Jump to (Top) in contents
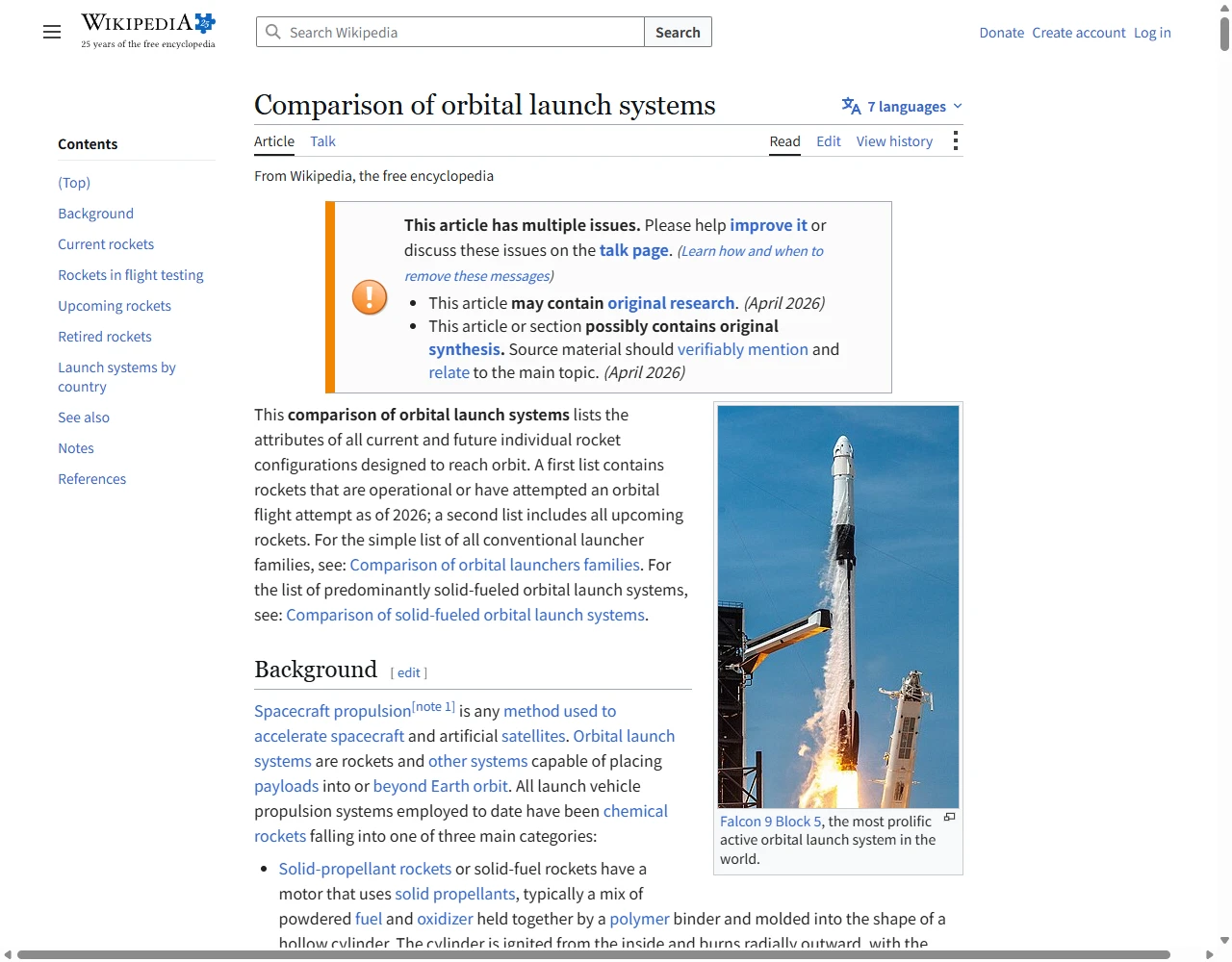The height and width of the screenshot is (962, 1232). pos(74,183)
